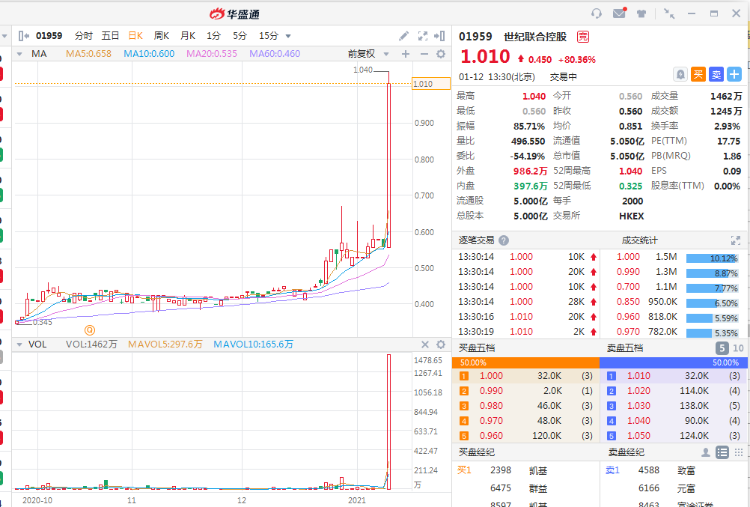Screen dimensions: 750x507
Task: Collapse the right quote panel
Action: (x=440, y=36)
